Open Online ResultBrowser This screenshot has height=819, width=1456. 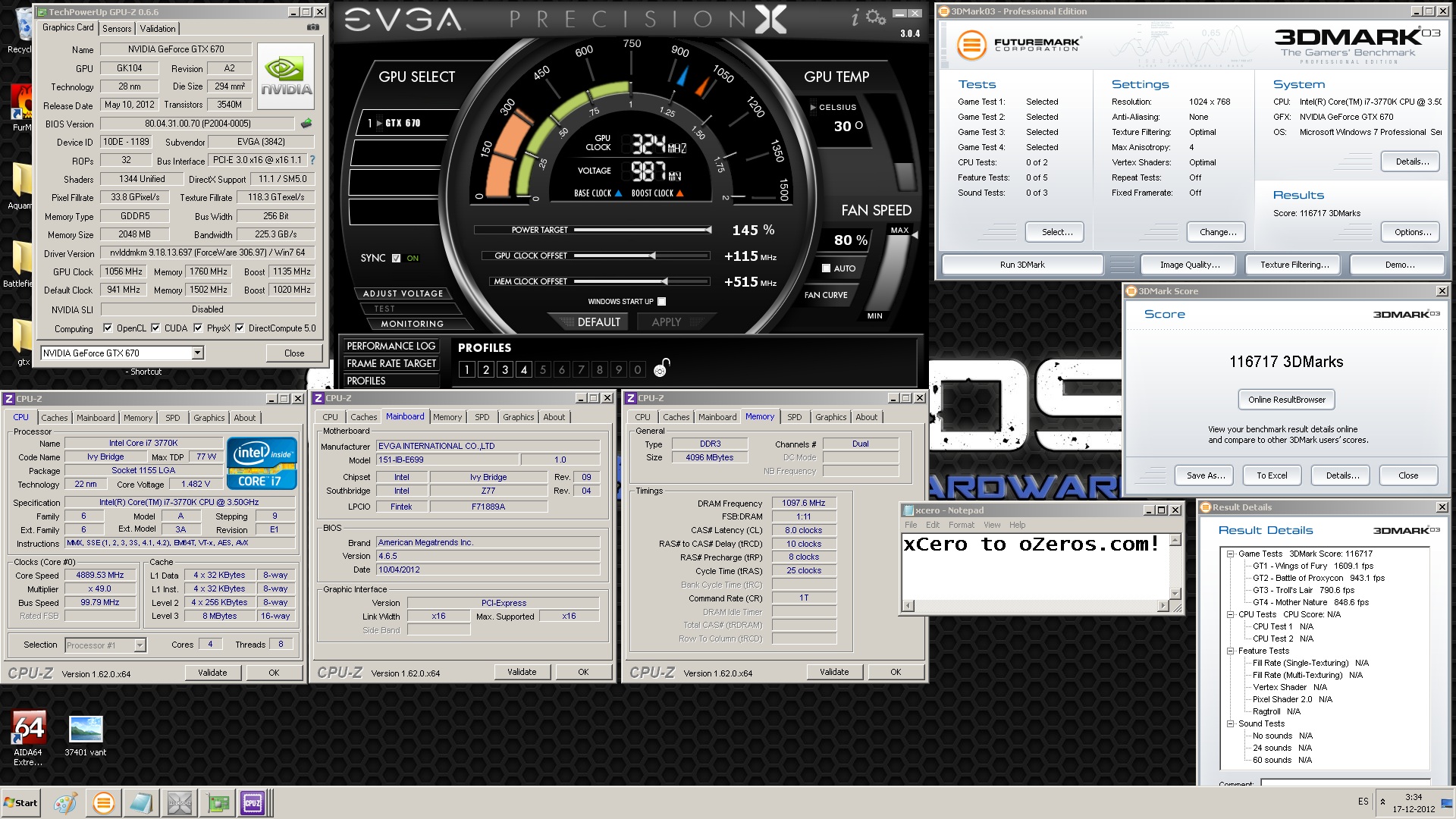click(x=1287, y=400)
